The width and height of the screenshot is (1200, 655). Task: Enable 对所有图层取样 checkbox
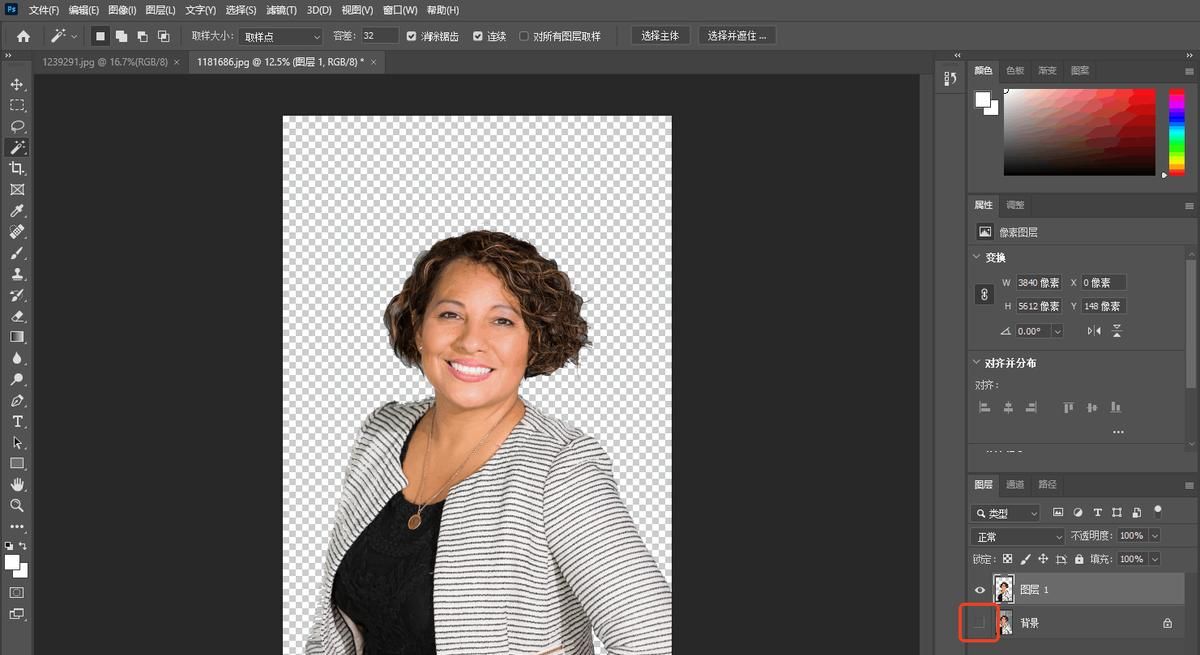tap(524, 36)
